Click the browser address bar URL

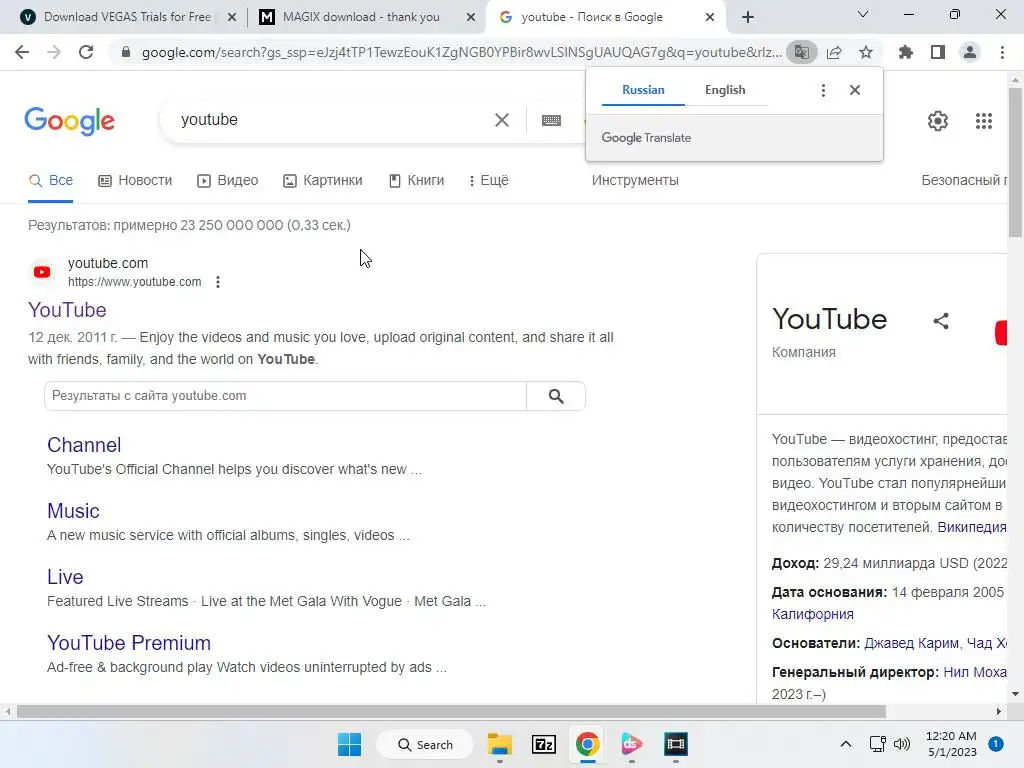(461, 52)
